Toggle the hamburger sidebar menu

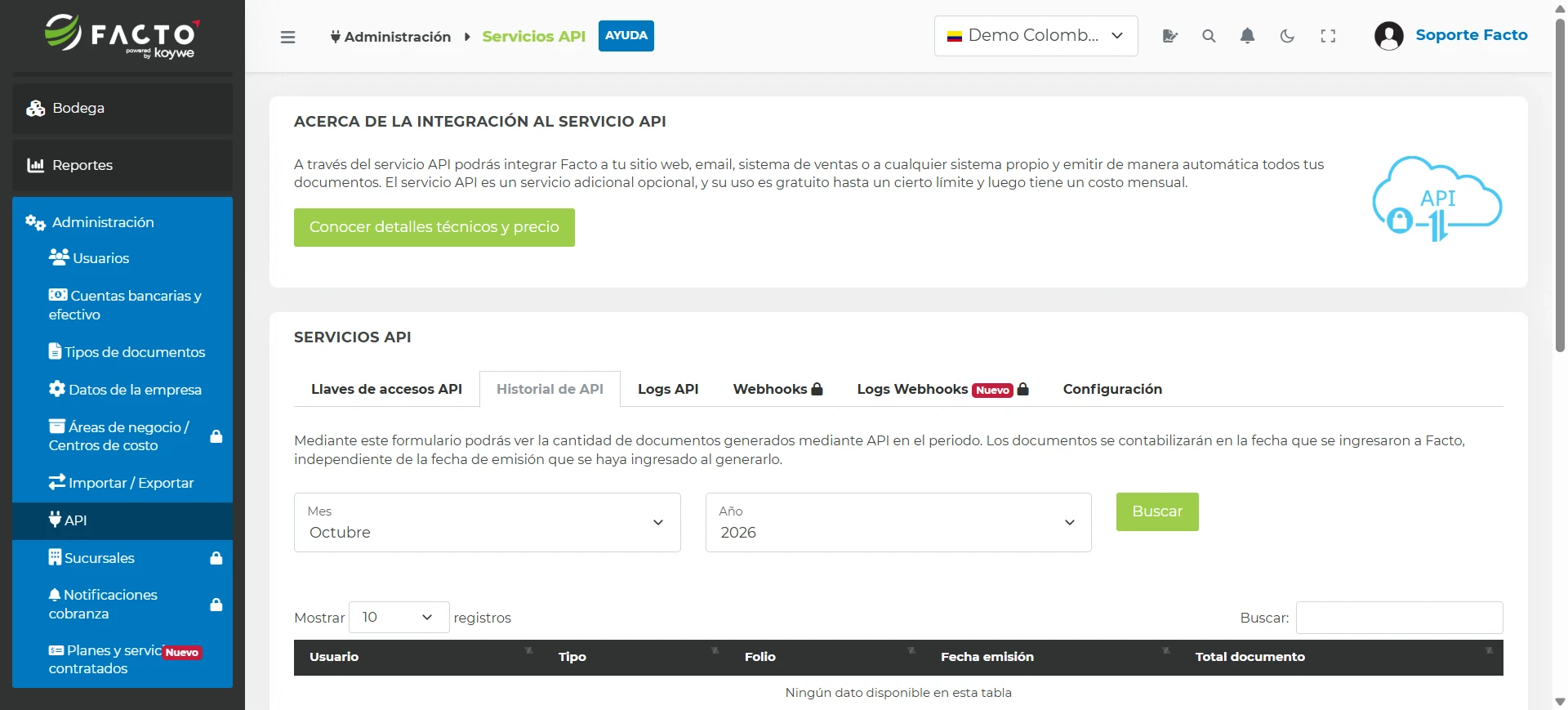(287, 37)
